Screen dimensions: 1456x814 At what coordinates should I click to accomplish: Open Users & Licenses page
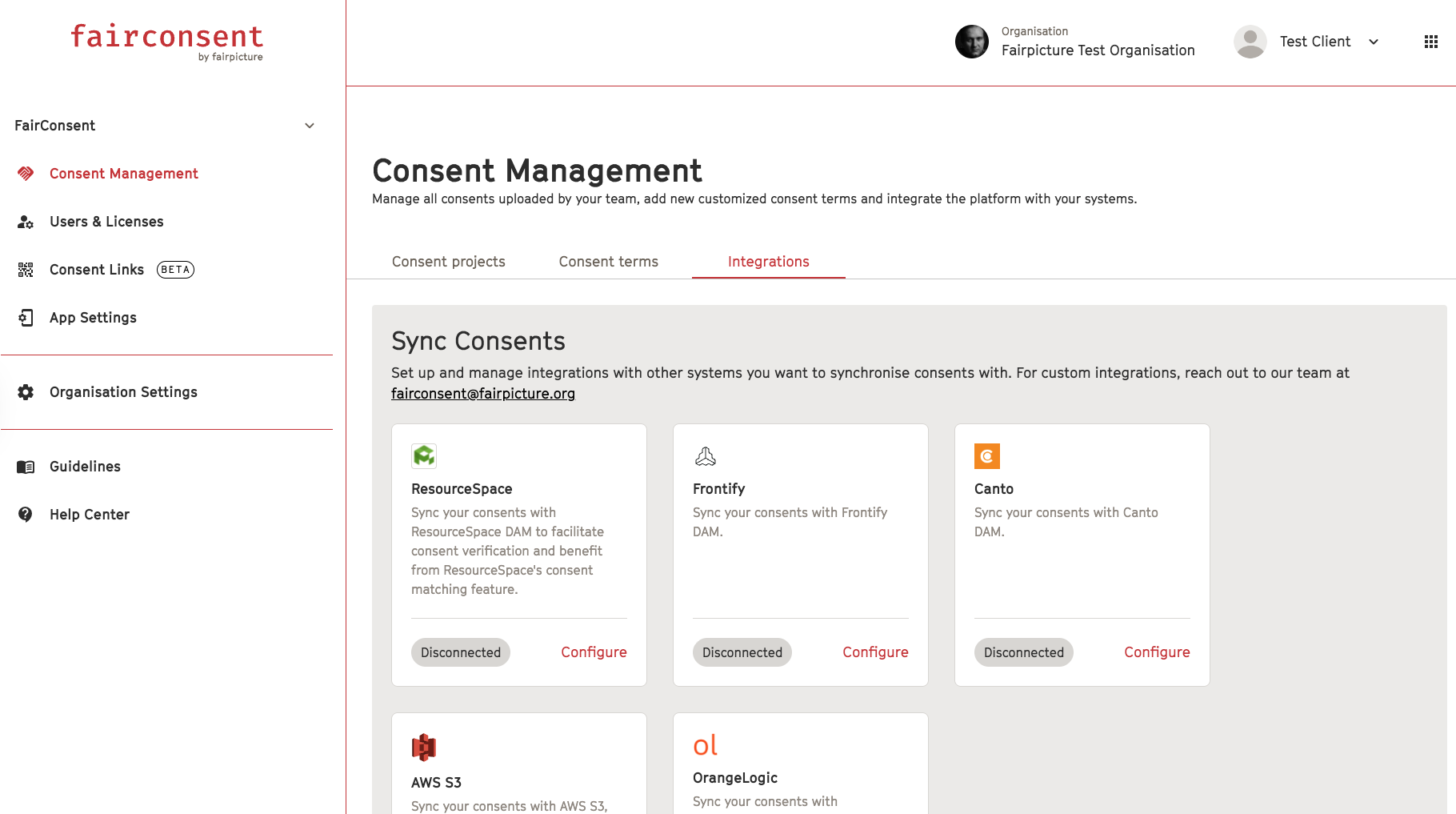click(106, 222)
